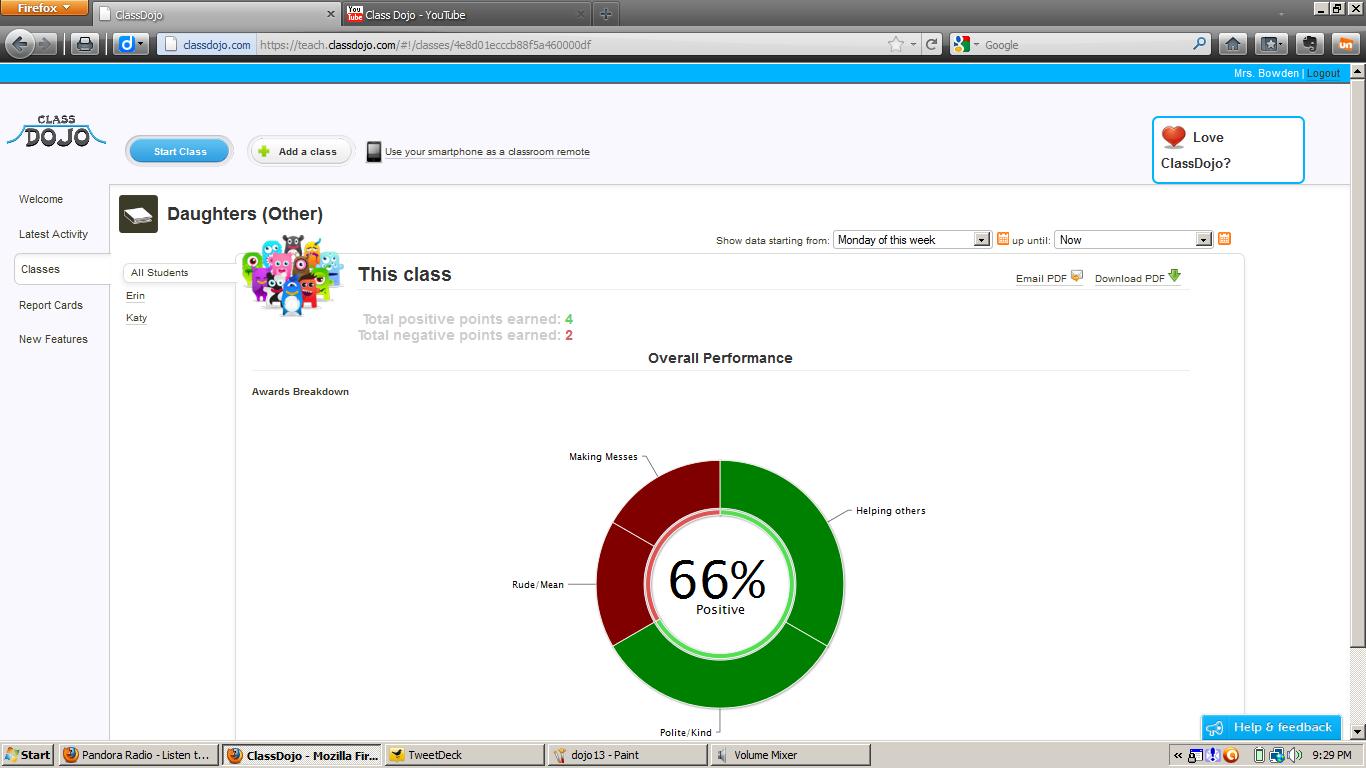The width and height of the screenshot is (1366, 768).
Task: Select Report Cards in the sidebar
Action: pos(51,305)
